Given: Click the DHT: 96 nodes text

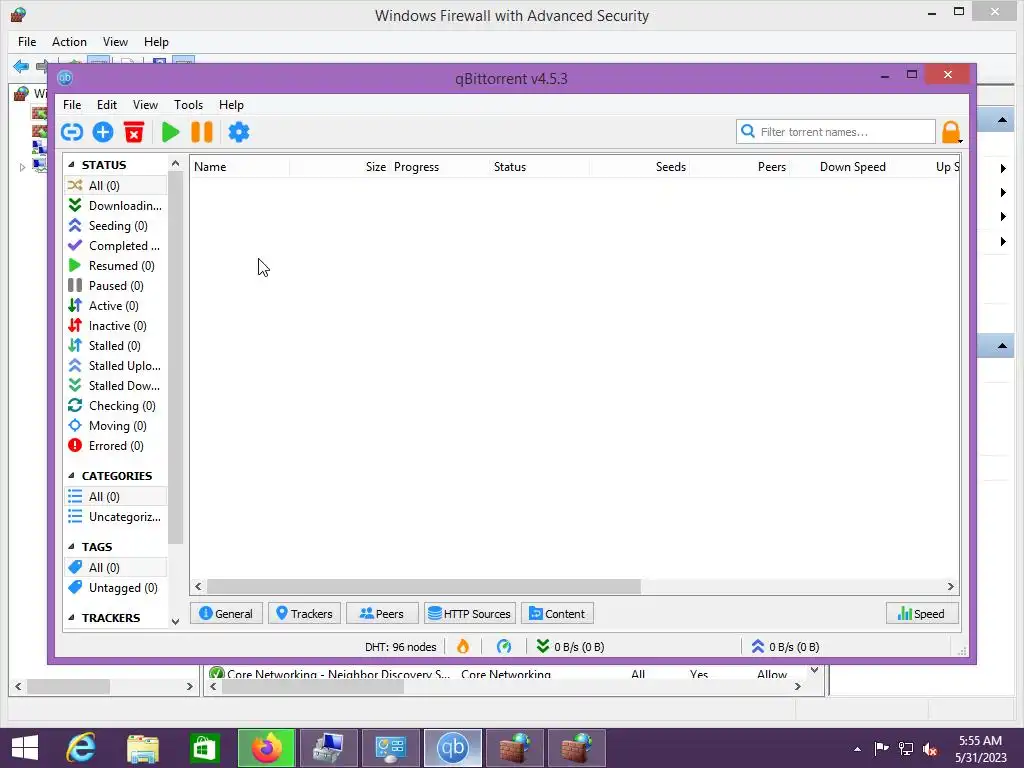Looking at the screenshot, I should tap(400, 647).
